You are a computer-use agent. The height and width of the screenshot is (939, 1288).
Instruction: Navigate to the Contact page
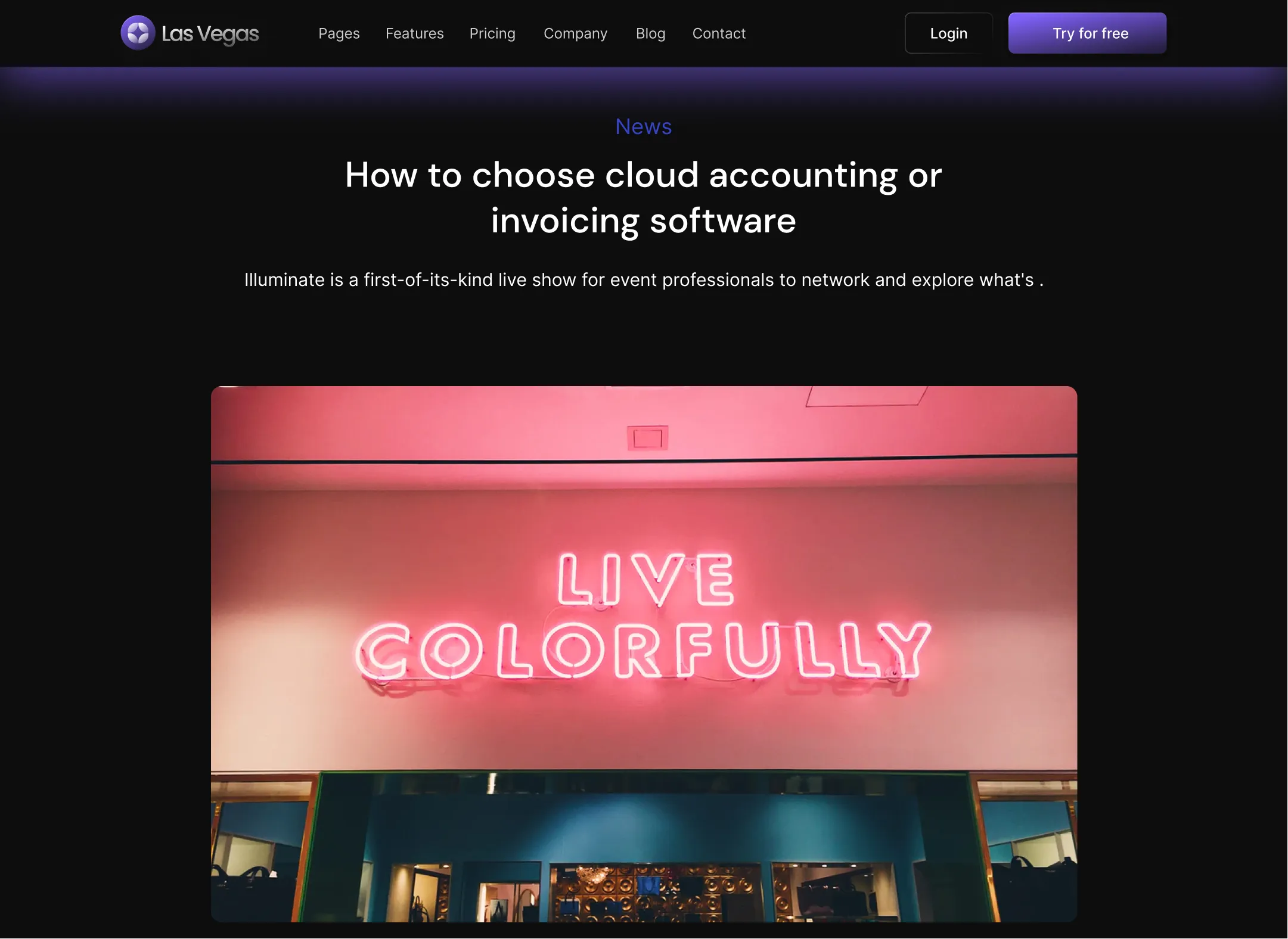coord(719,33)
